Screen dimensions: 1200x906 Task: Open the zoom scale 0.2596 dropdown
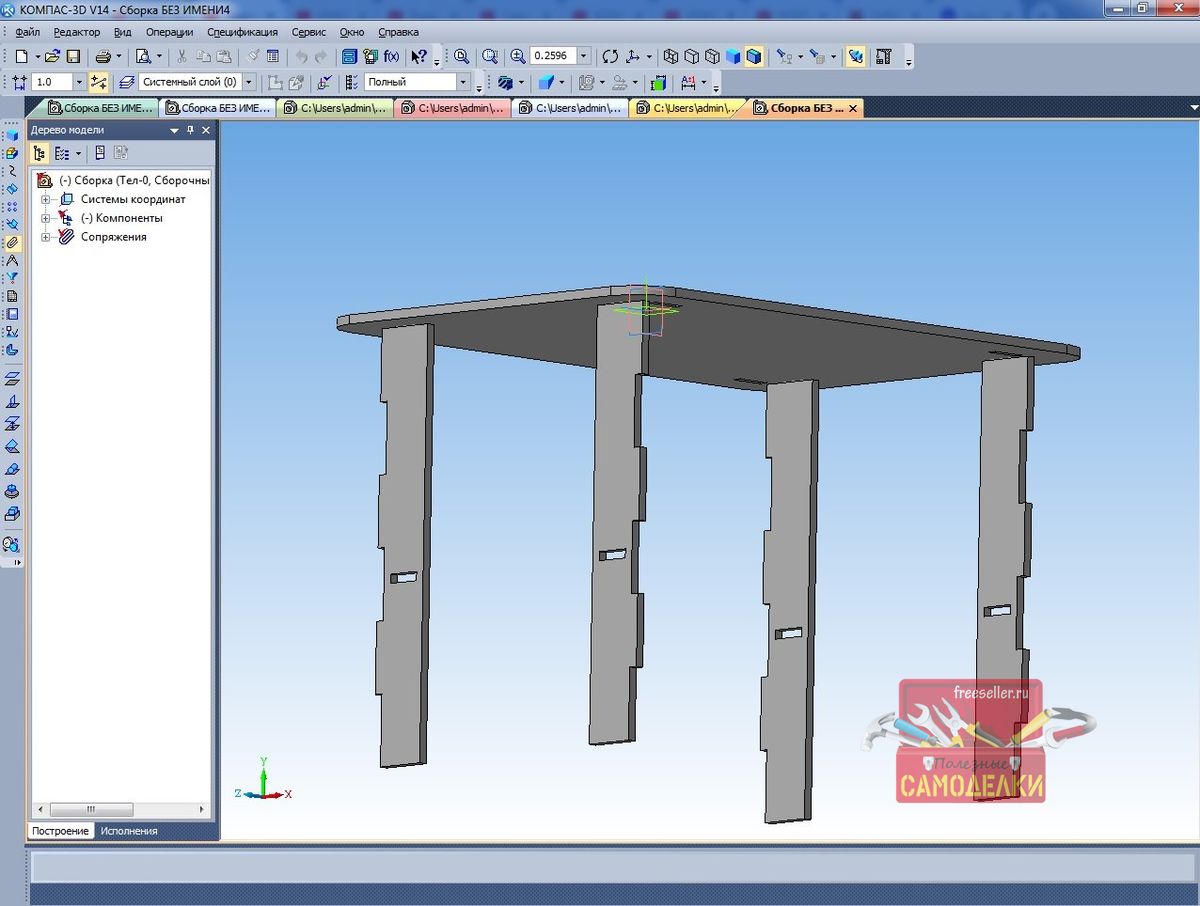(x=584, y=57)
